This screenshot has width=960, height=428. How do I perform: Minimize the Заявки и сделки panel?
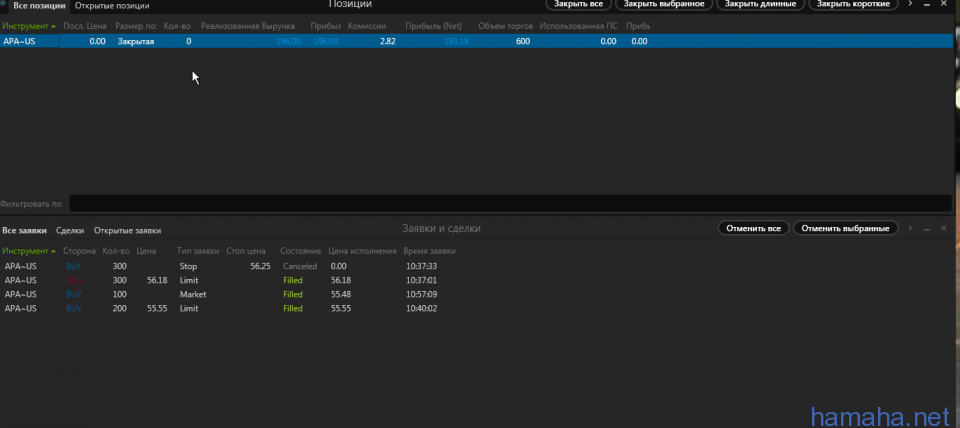coord(927,228)
